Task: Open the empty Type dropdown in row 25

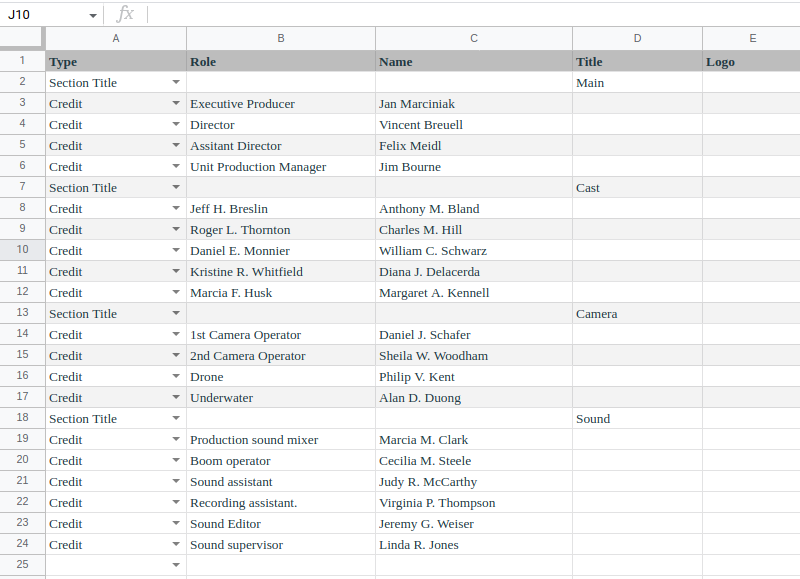Action: (x=176, y=565)
